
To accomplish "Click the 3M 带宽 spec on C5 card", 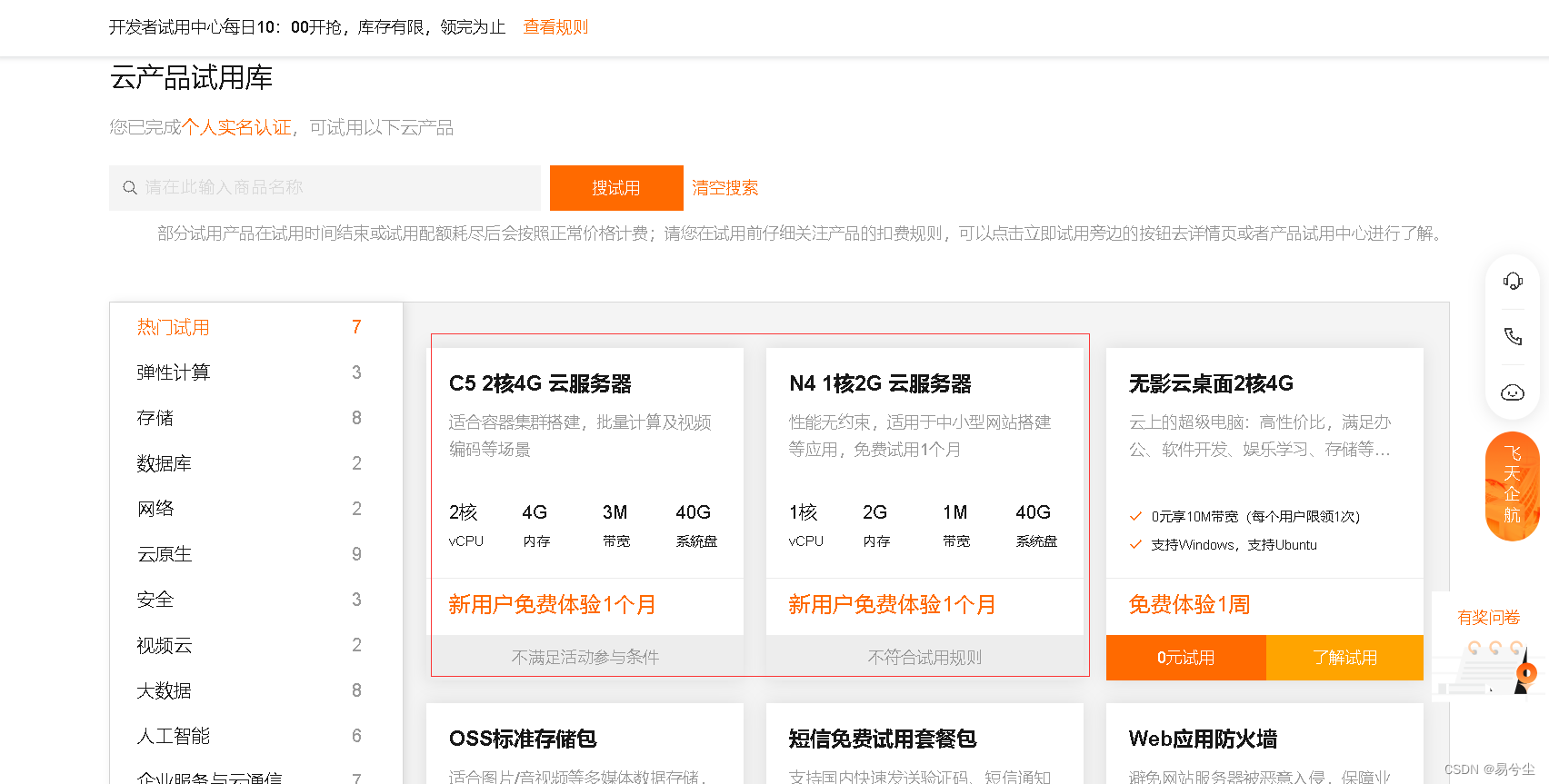I will pyautogui.click(x=615, y=525).
